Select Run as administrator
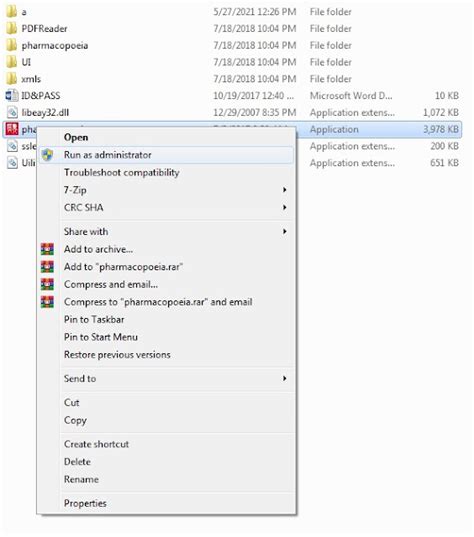The height and width of the screenshot is (537, 474). point(166,155)
